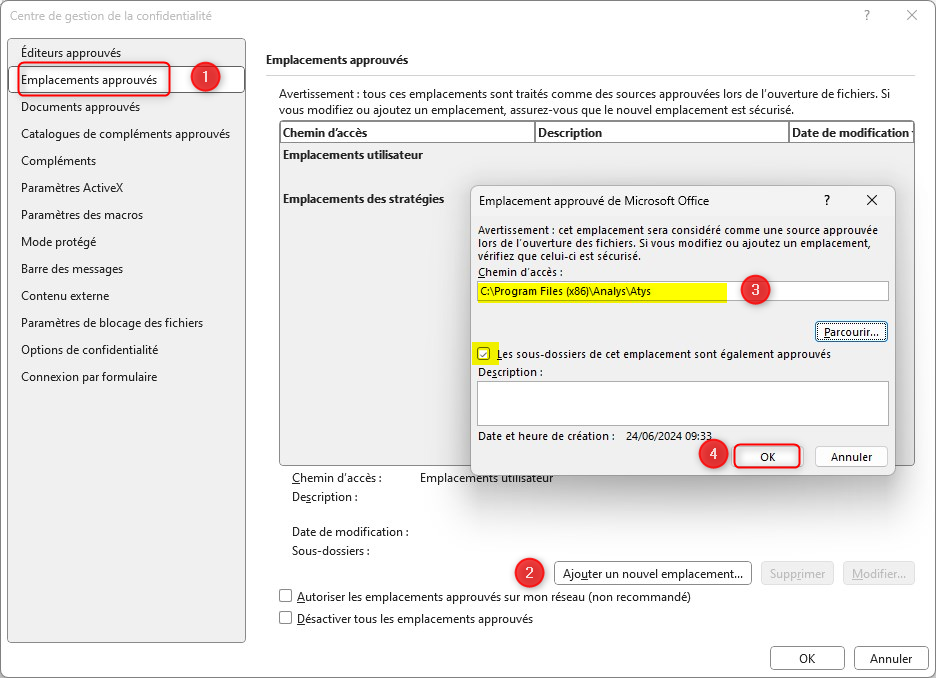The height and width of the screenshot is (678, 936).
Task: Click the Parcourir... button
Action: [851, 330]
